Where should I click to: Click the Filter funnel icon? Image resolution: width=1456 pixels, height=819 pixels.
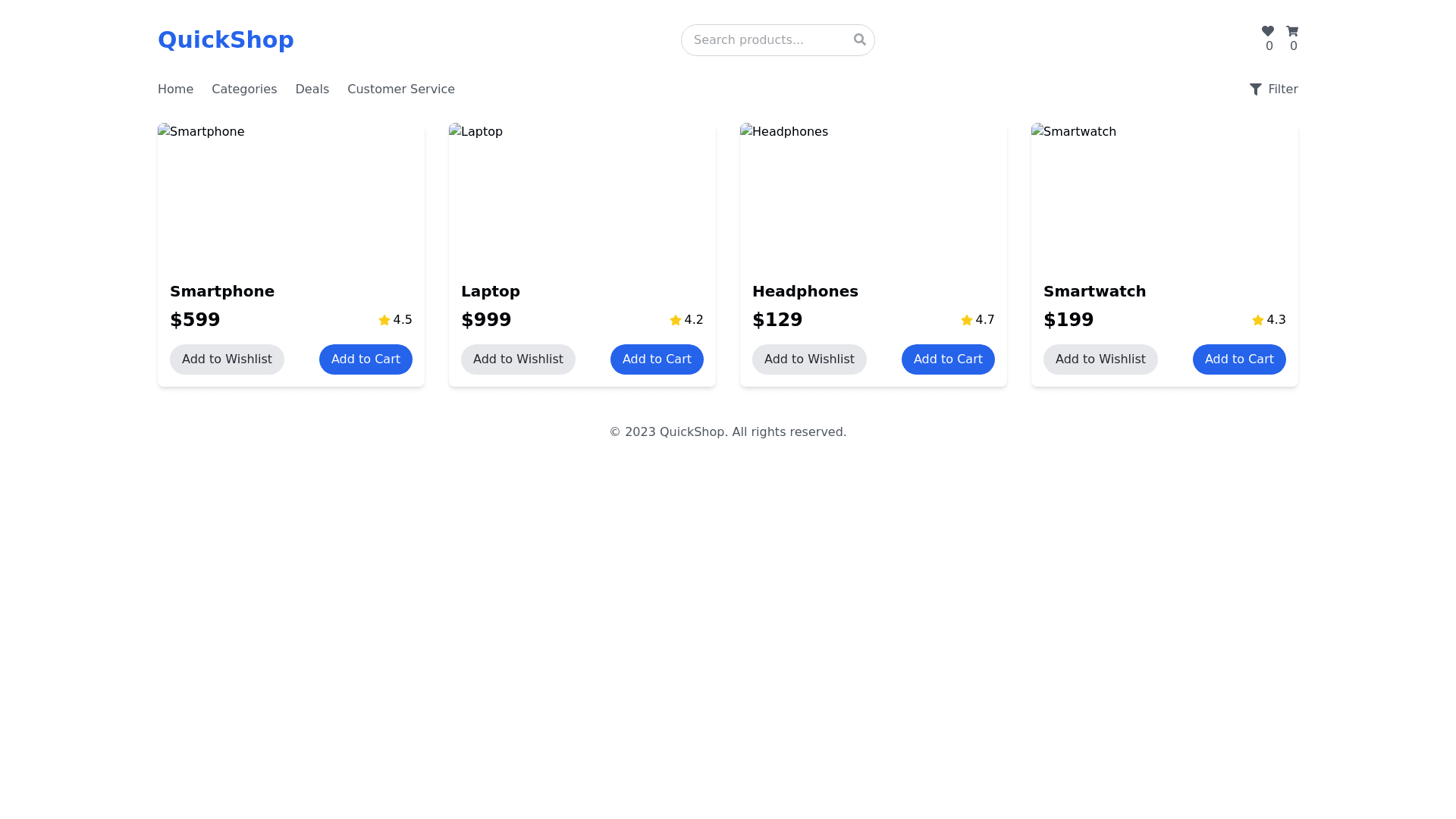[1256, 89]
